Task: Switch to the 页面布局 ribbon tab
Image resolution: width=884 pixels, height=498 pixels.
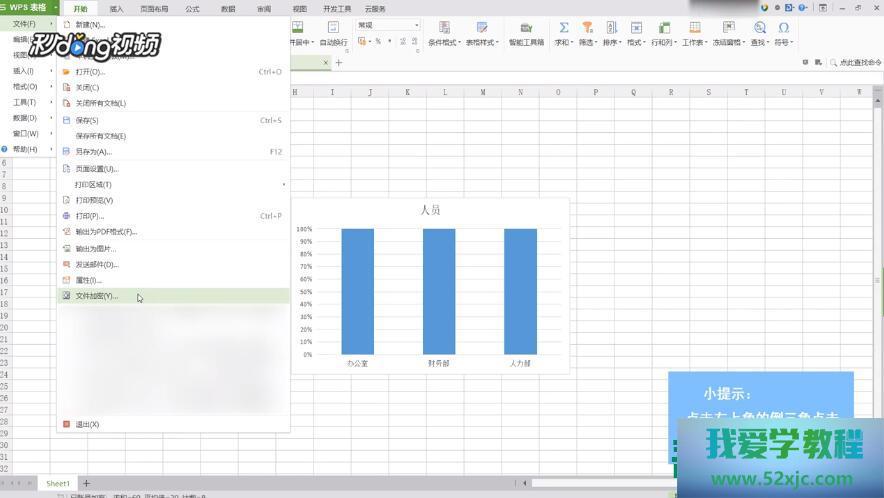Action: pyautogui.click(x=154, y=8)
